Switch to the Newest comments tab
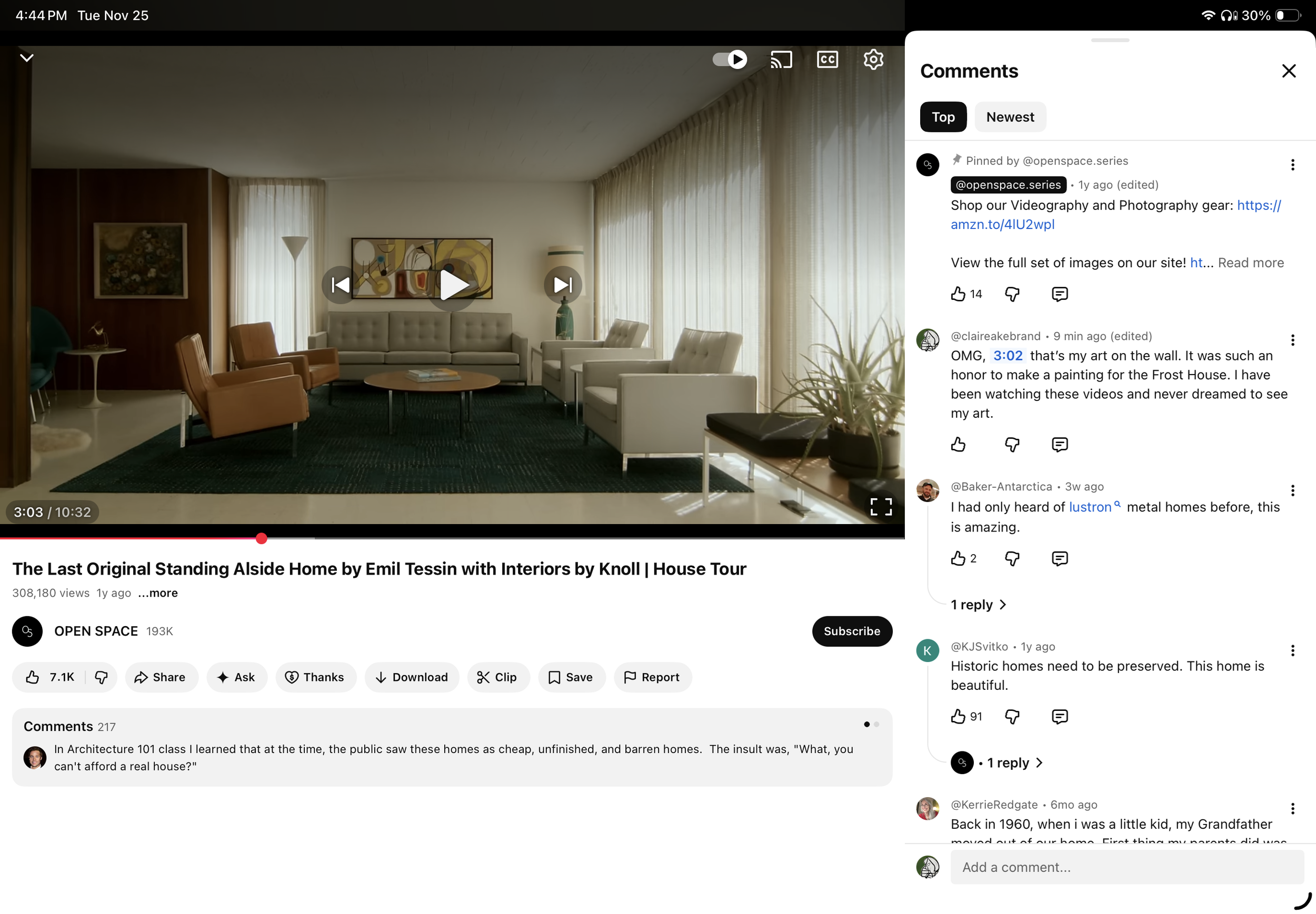1316x914 pixels. 1010,117
